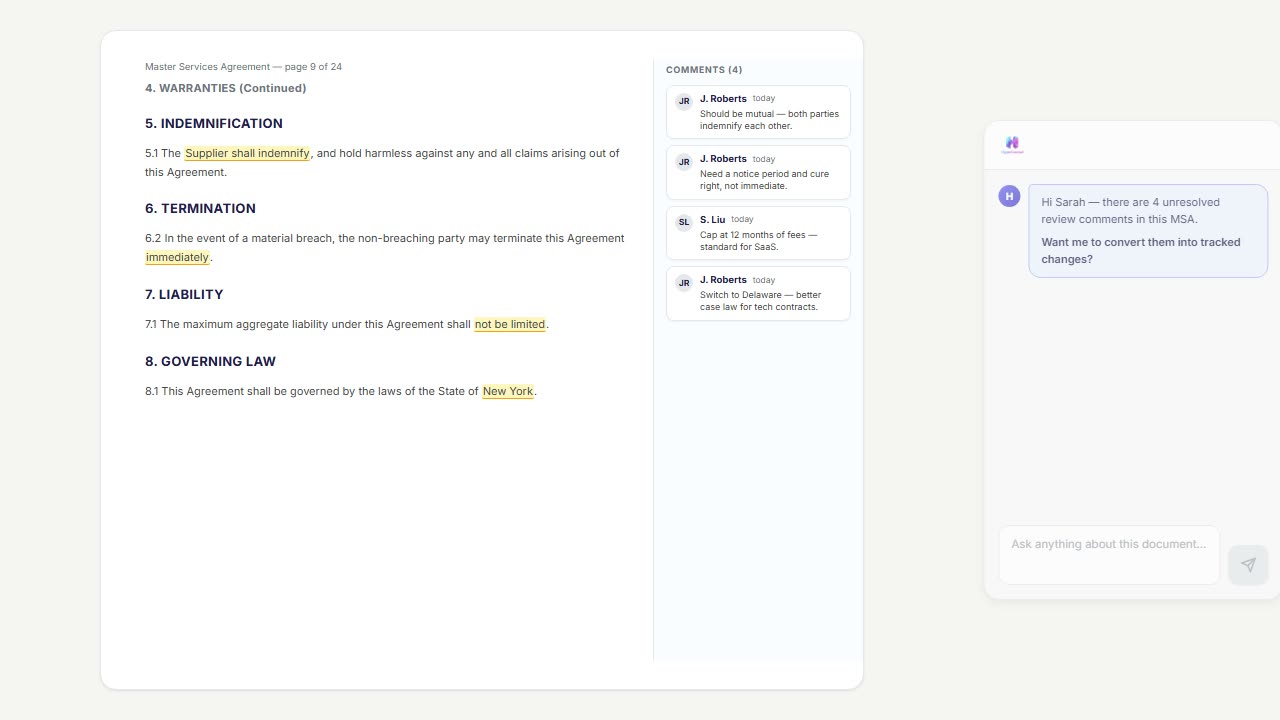Viewport: 1280px width, 720px height.
Task: Open comment 'Should be mutual — both parties'
Action: coord(769,120)
